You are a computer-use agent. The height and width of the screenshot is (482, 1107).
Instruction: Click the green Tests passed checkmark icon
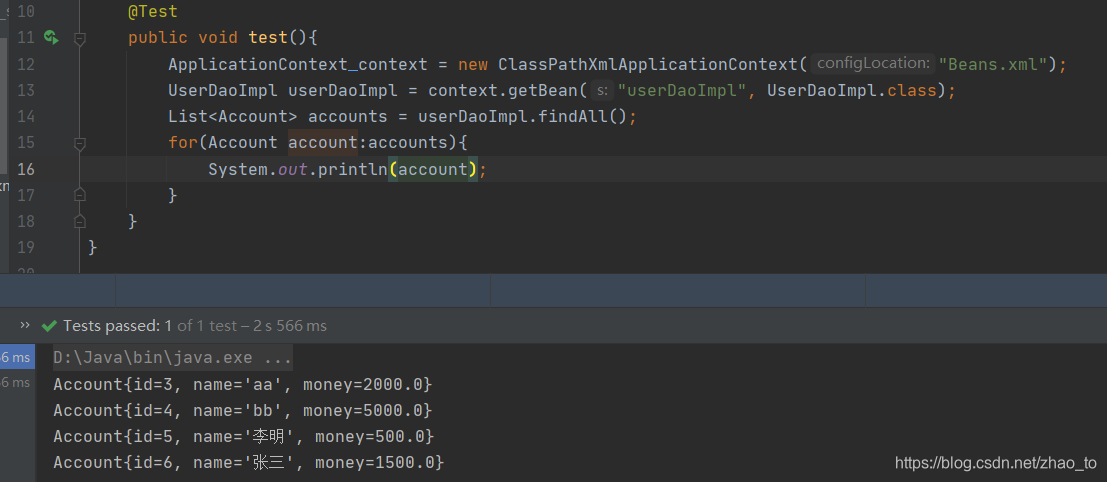[x=49, y=326]
